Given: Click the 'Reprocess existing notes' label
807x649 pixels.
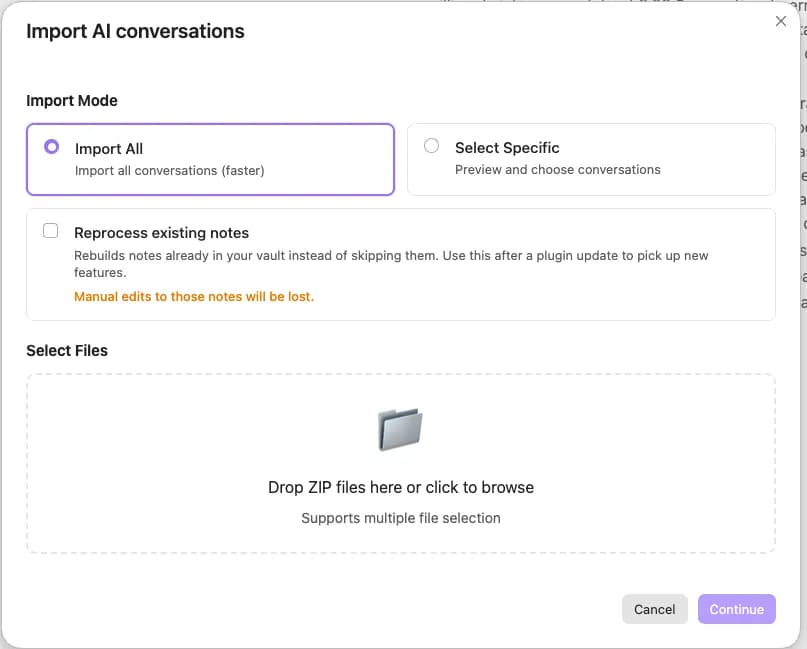Looking at the screenshot, I should pos(162,233).
